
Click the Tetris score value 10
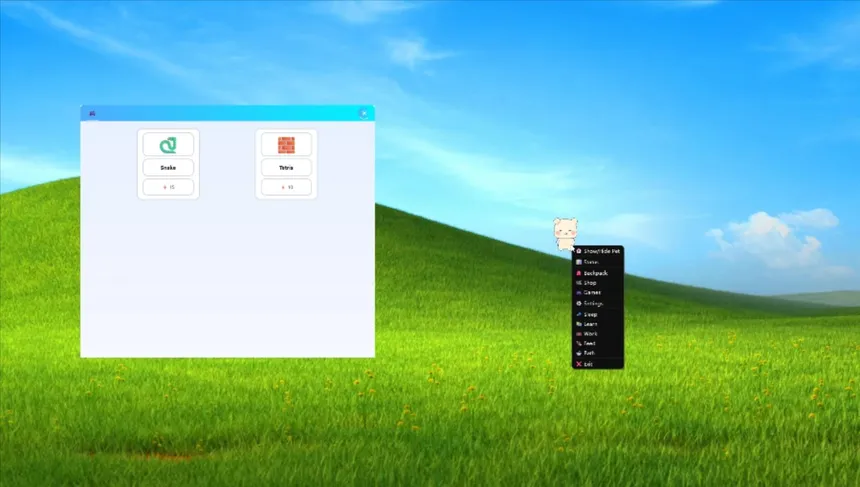(286, 187)
